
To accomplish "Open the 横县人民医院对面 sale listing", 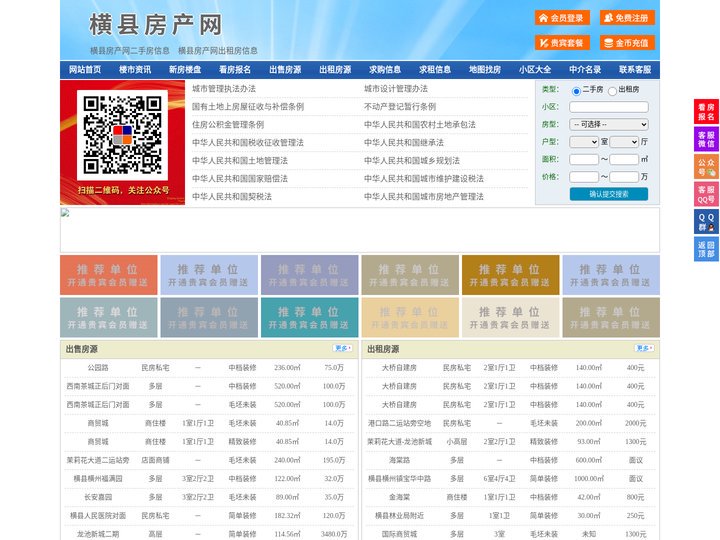I will coord(98,516).
